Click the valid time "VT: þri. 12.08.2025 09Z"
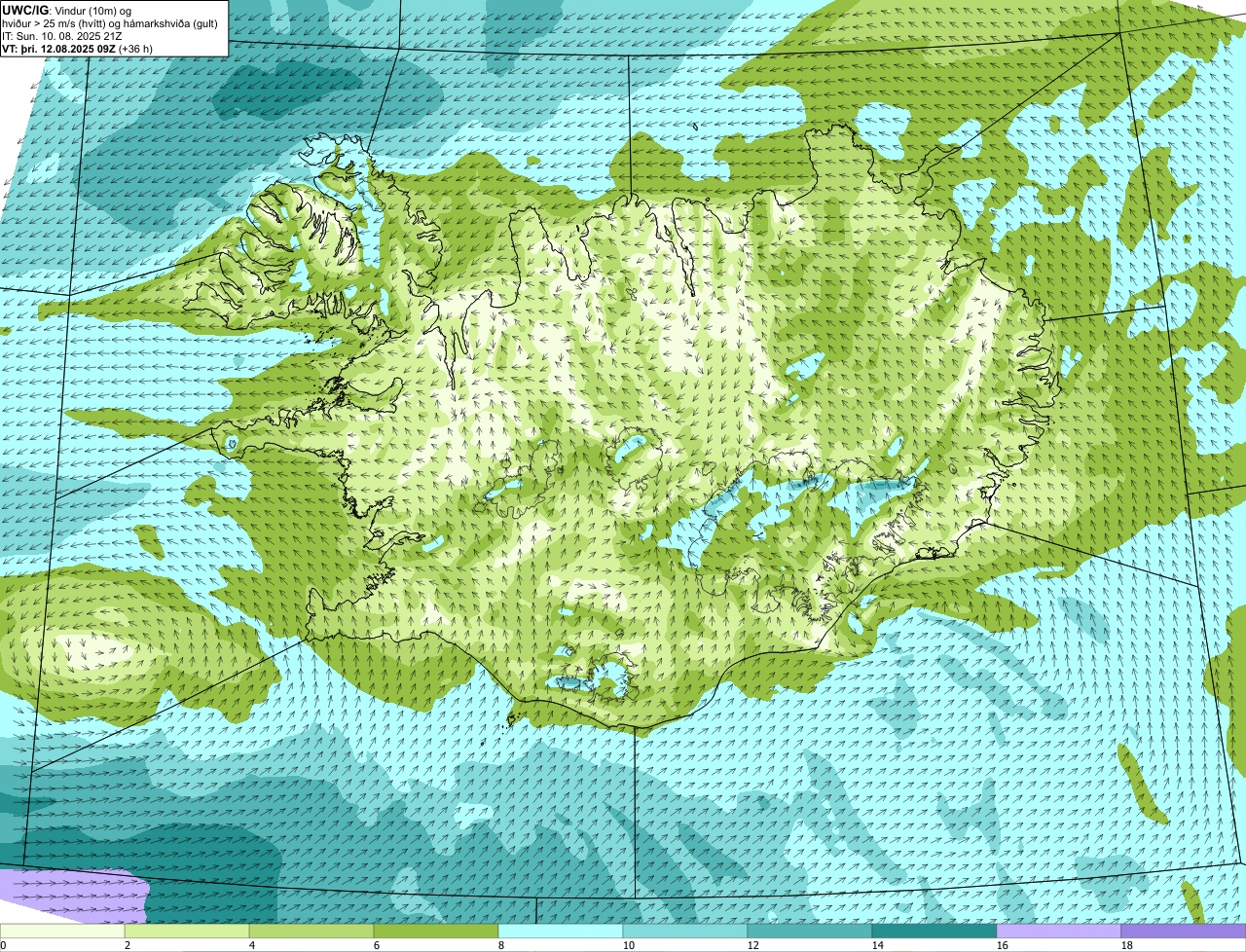 [58, 49]
